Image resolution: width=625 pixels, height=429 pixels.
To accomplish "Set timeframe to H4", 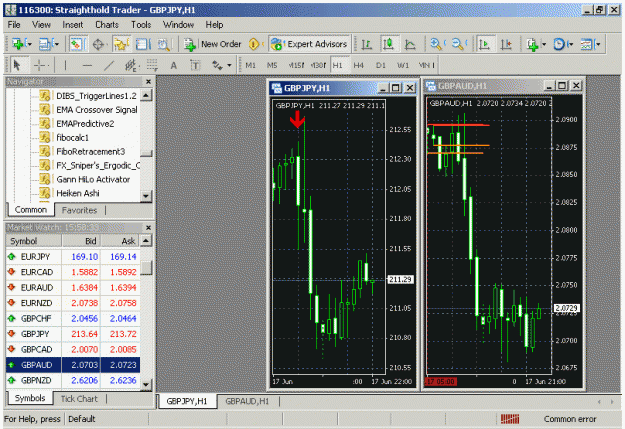I will [x=358, y=65].
